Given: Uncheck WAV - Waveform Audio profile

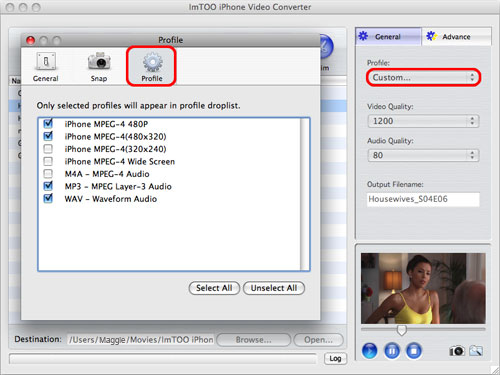Looking at the screenshot, I should click(x=48, y=198).
